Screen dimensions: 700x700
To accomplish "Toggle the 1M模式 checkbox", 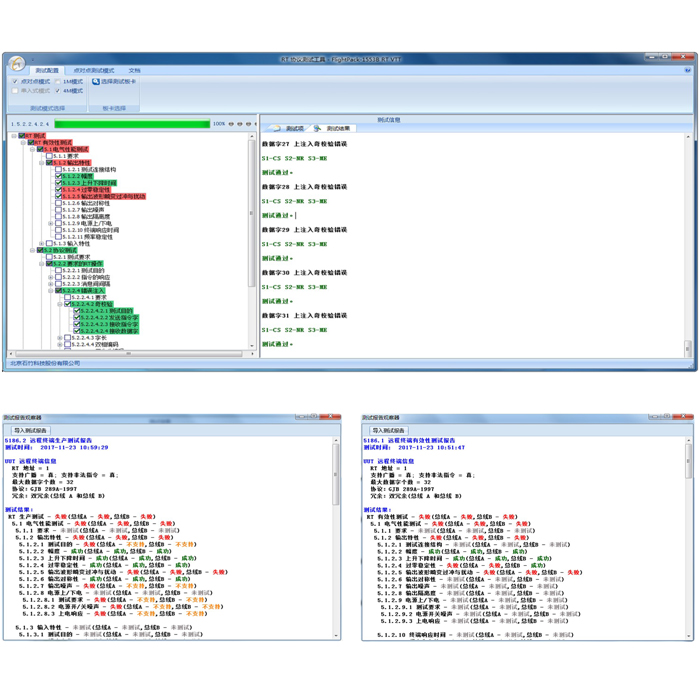I will 58,82.
